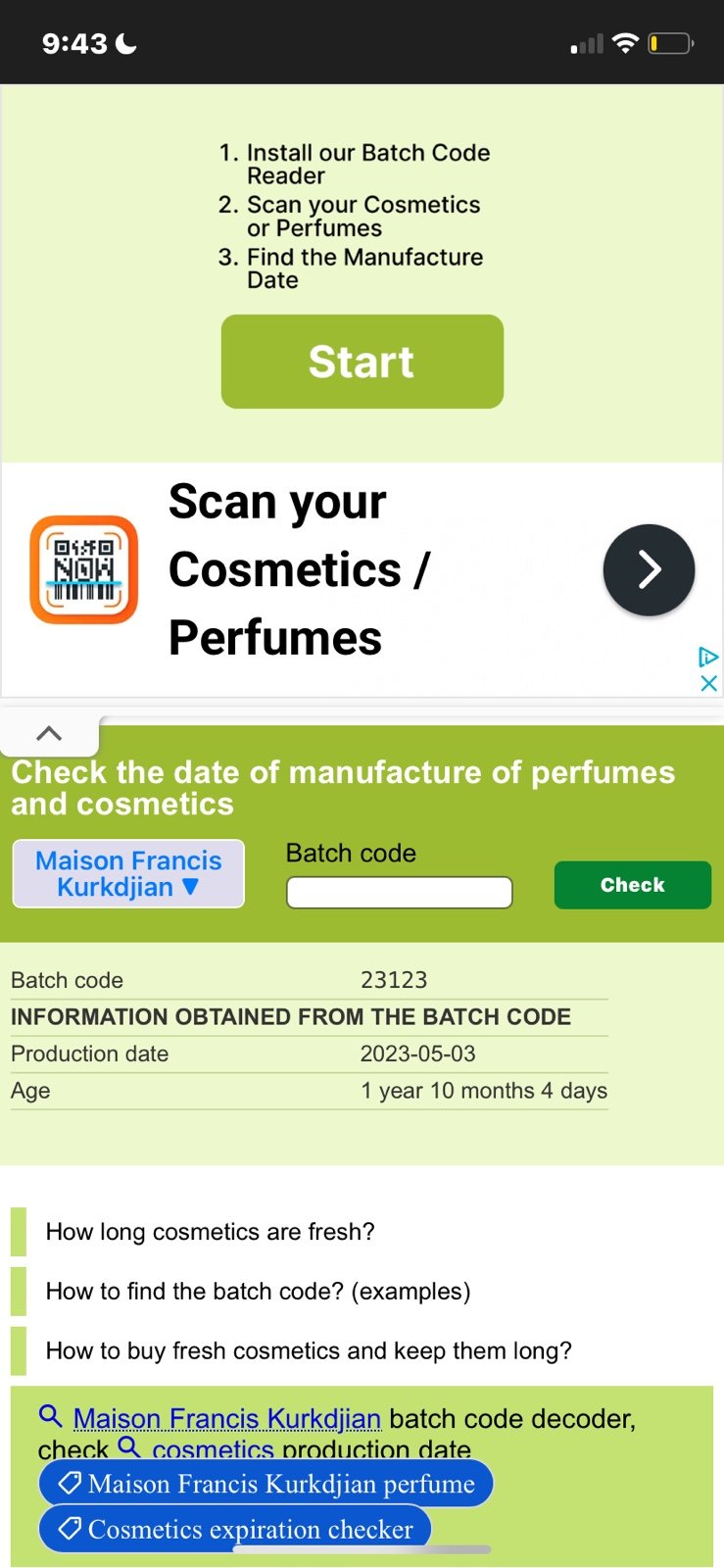Open the QR barcode scanner app icon

84,569
